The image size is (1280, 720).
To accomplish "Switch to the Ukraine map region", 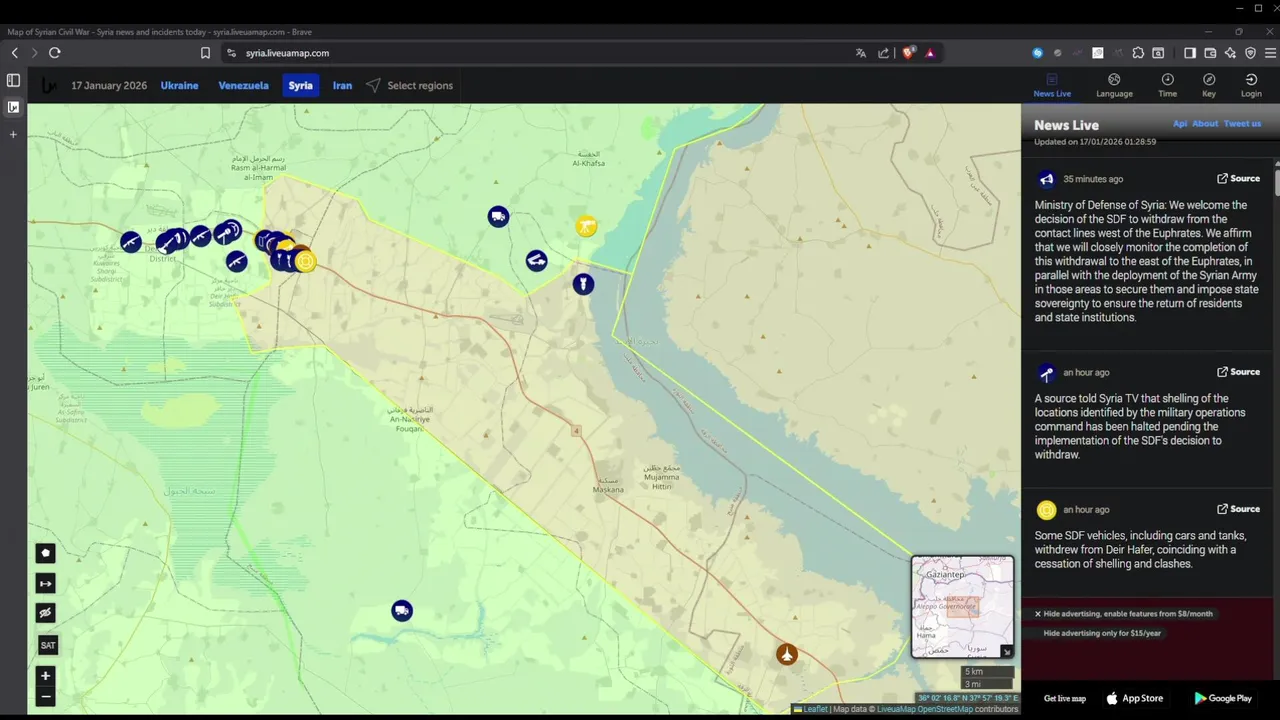I will click(x=180, y=85).
